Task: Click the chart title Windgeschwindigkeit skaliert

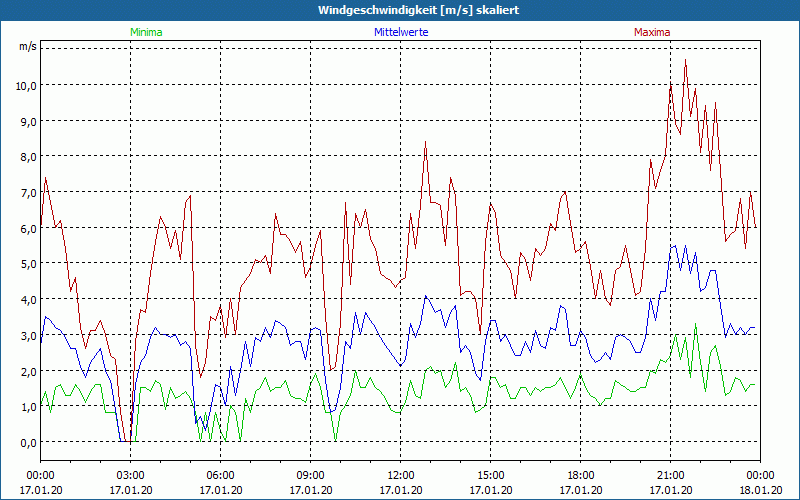Action: 418,10
